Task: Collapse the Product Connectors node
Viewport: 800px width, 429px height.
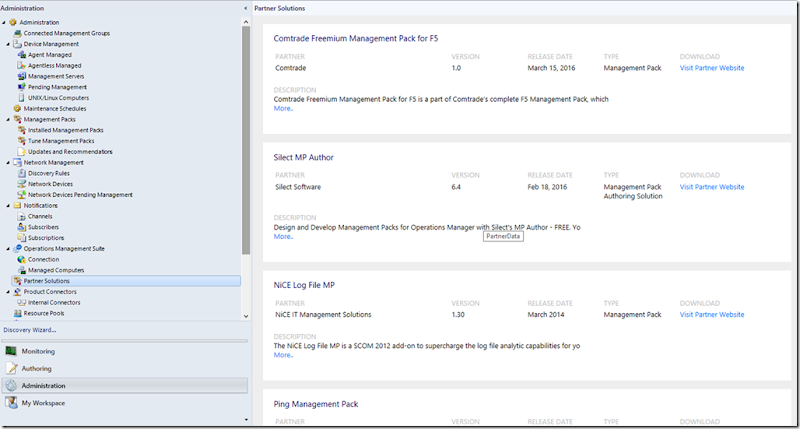Action: click(8, 292)
